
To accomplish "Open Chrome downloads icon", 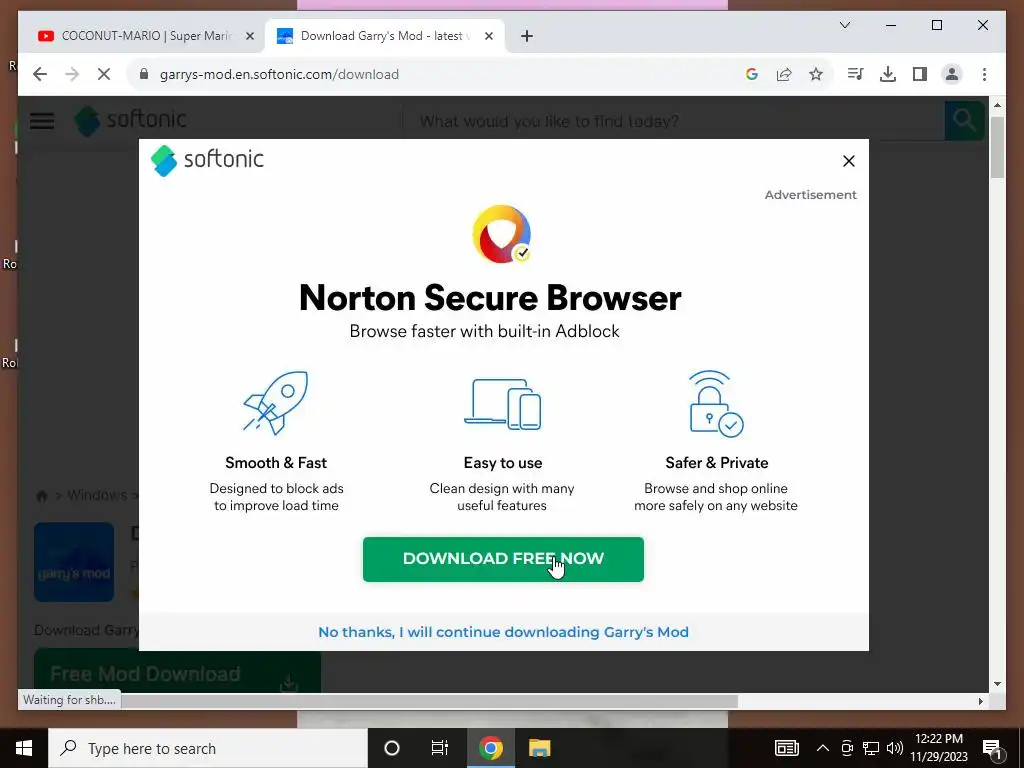I will click(x=888, y=74).
